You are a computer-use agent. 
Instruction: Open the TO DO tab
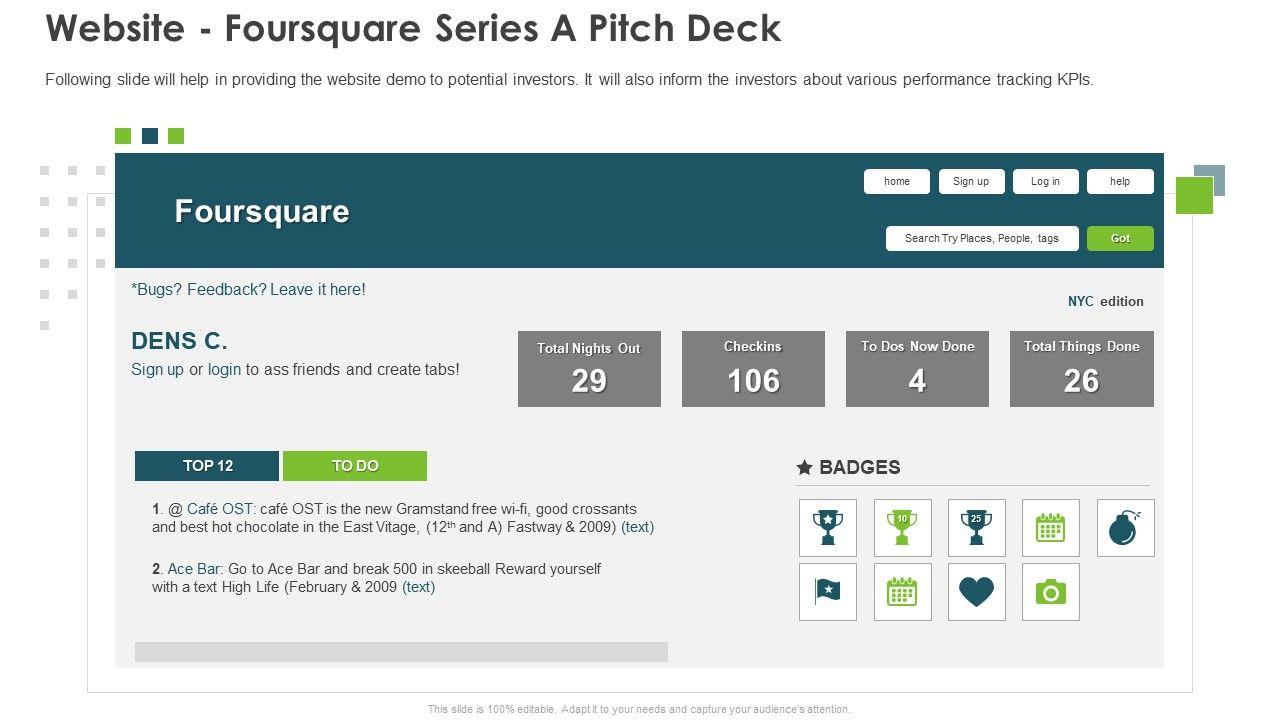point(355,466)
